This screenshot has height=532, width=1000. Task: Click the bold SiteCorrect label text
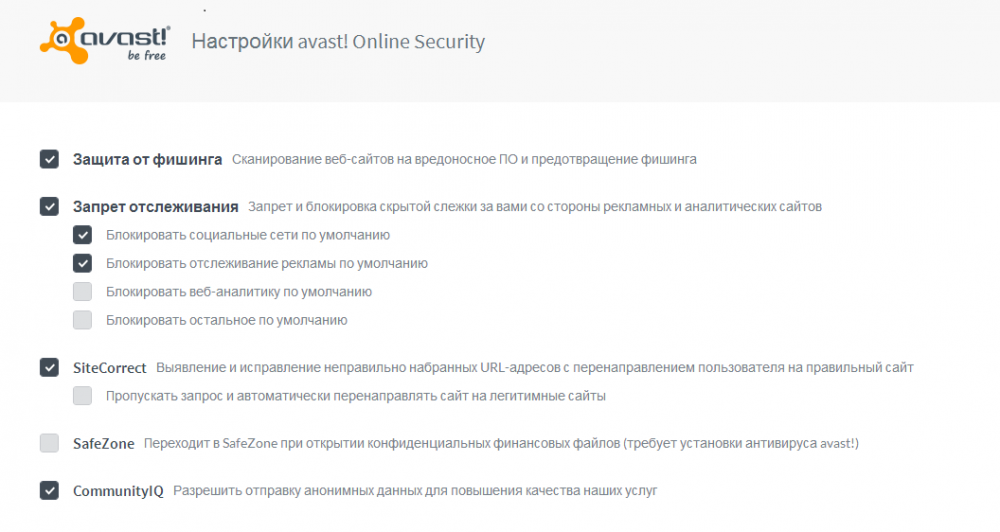click(110, 367)
